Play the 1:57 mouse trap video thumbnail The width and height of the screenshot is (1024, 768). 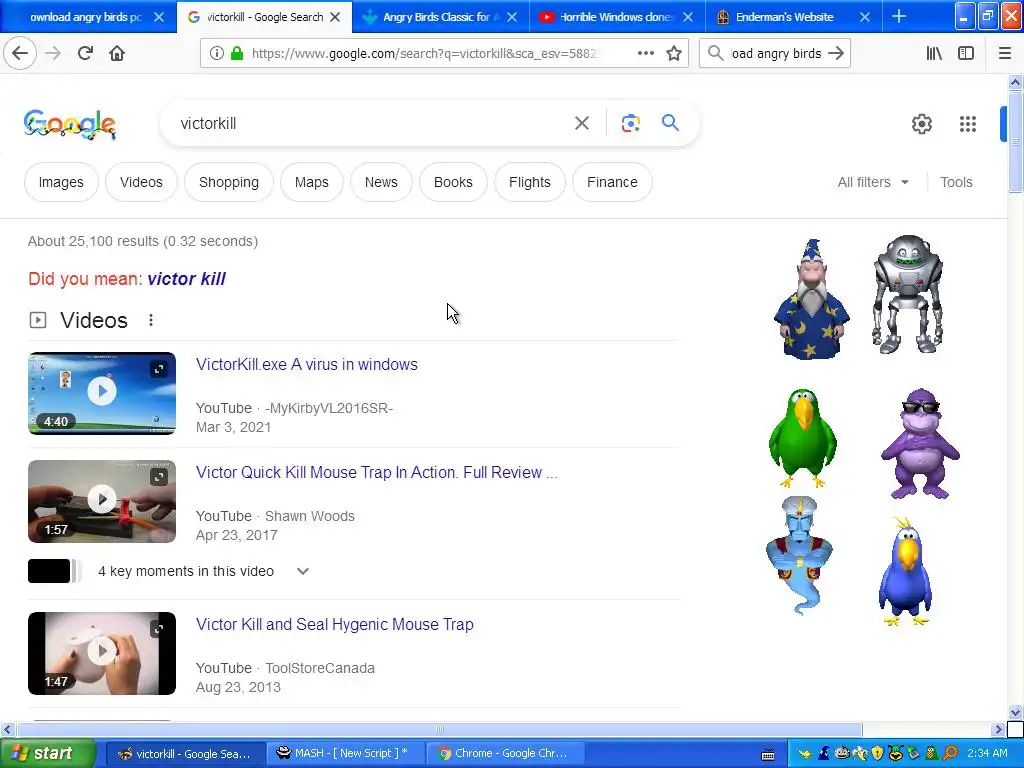(x=102, y=501)
